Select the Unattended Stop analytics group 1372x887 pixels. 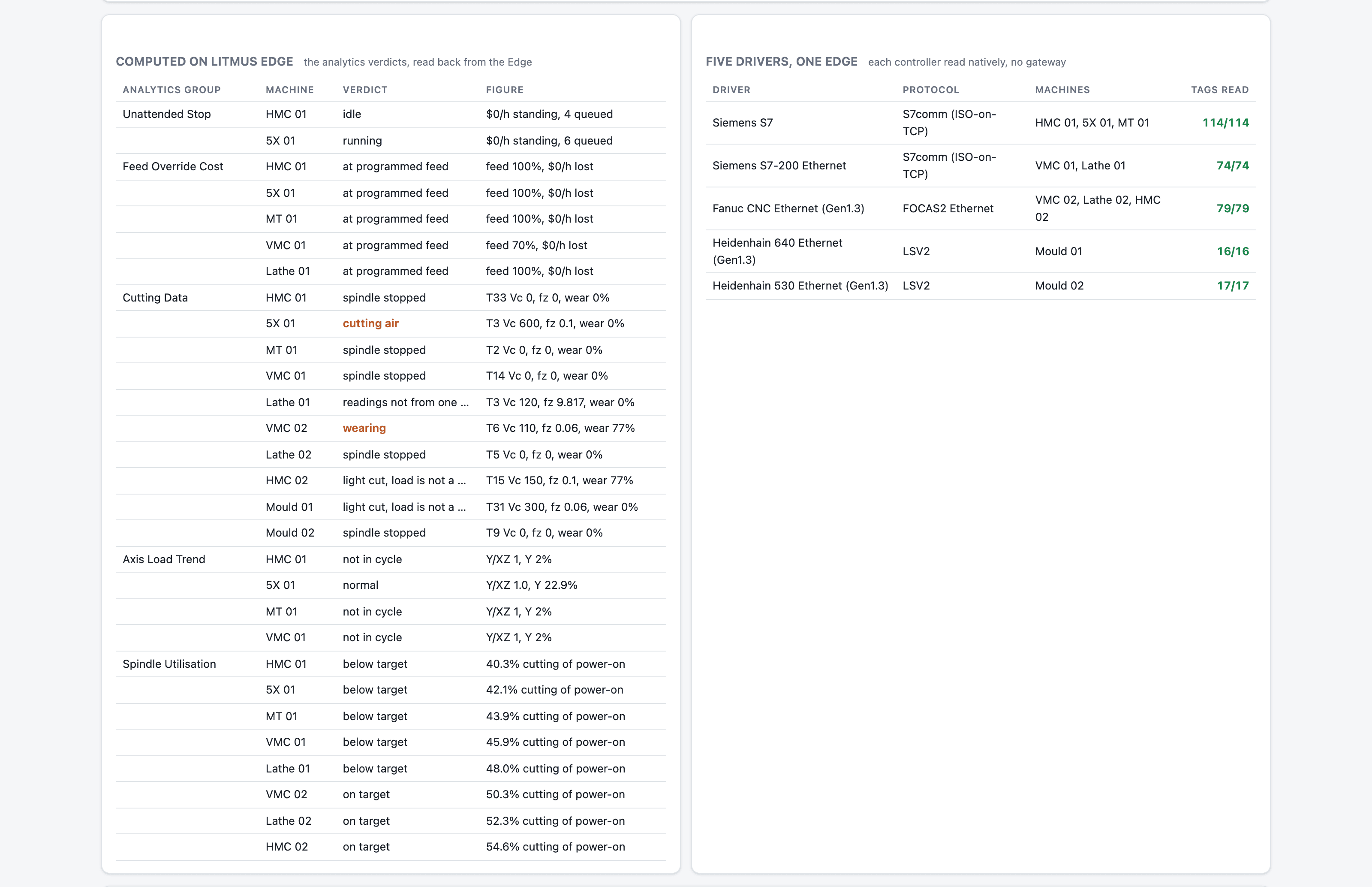tap(166, 114)
